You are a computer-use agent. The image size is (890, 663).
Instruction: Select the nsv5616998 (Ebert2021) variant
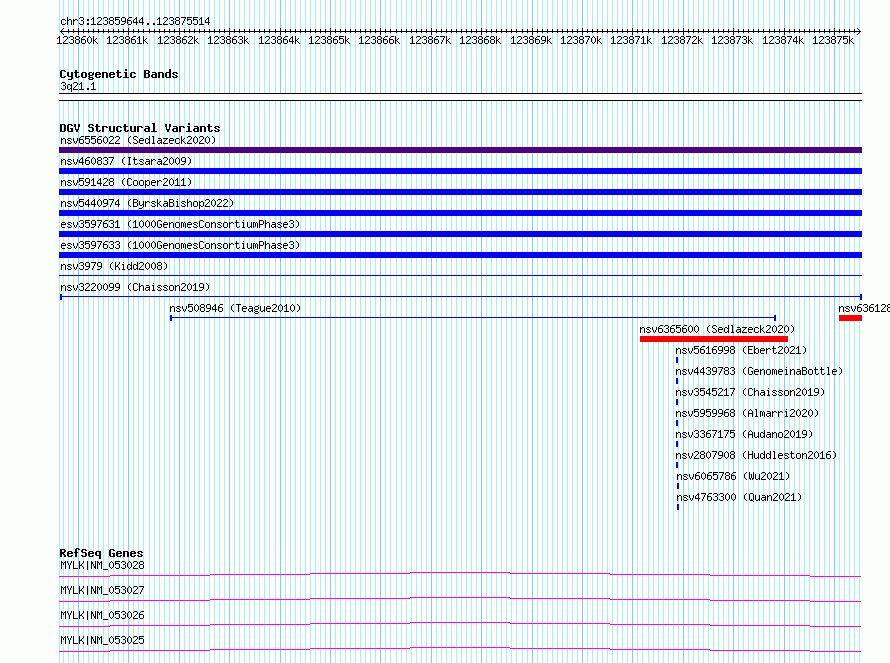(x=741, y=350)
